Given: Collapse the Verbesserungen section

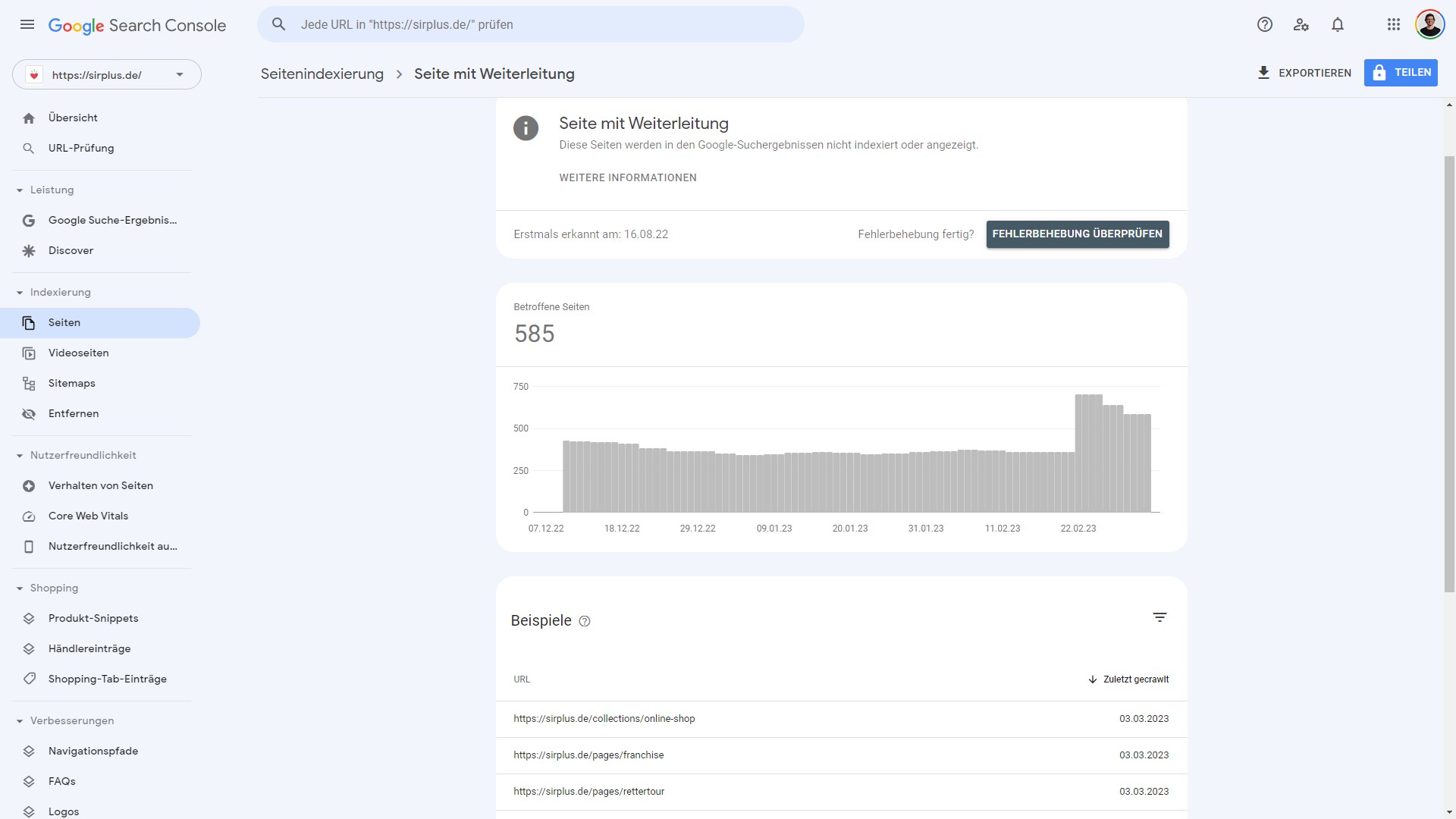Looking at the screenshot, I should pos(20,721).
